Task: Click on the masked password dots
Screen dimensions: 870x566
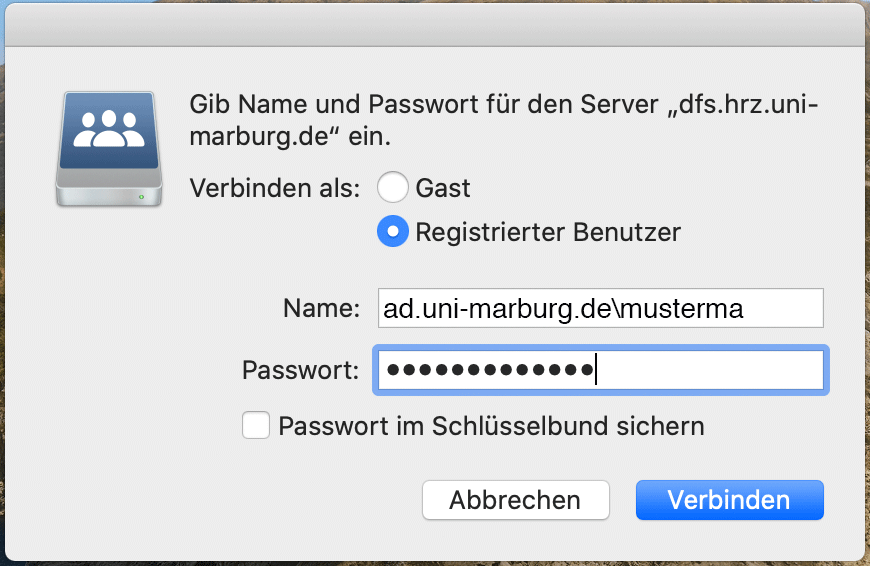Action: (490, 370)
